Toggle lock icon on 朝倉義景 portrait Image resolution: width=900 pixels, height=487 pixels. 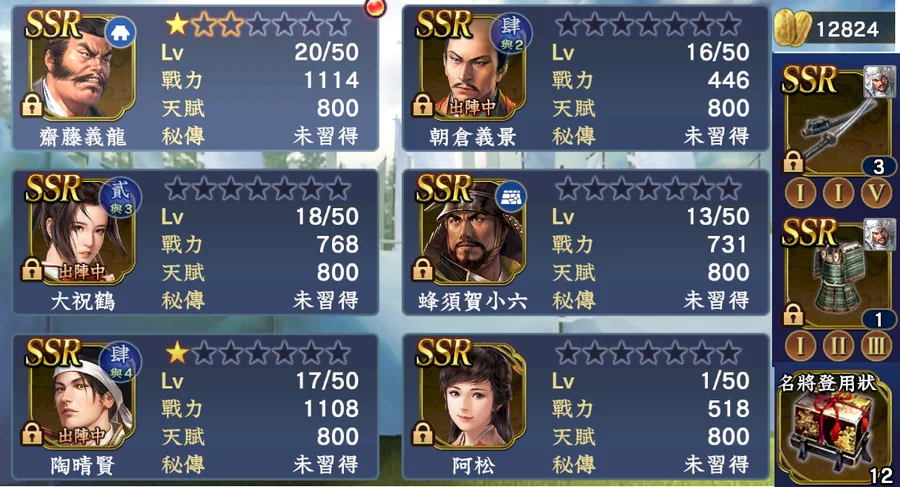[422, 105]
